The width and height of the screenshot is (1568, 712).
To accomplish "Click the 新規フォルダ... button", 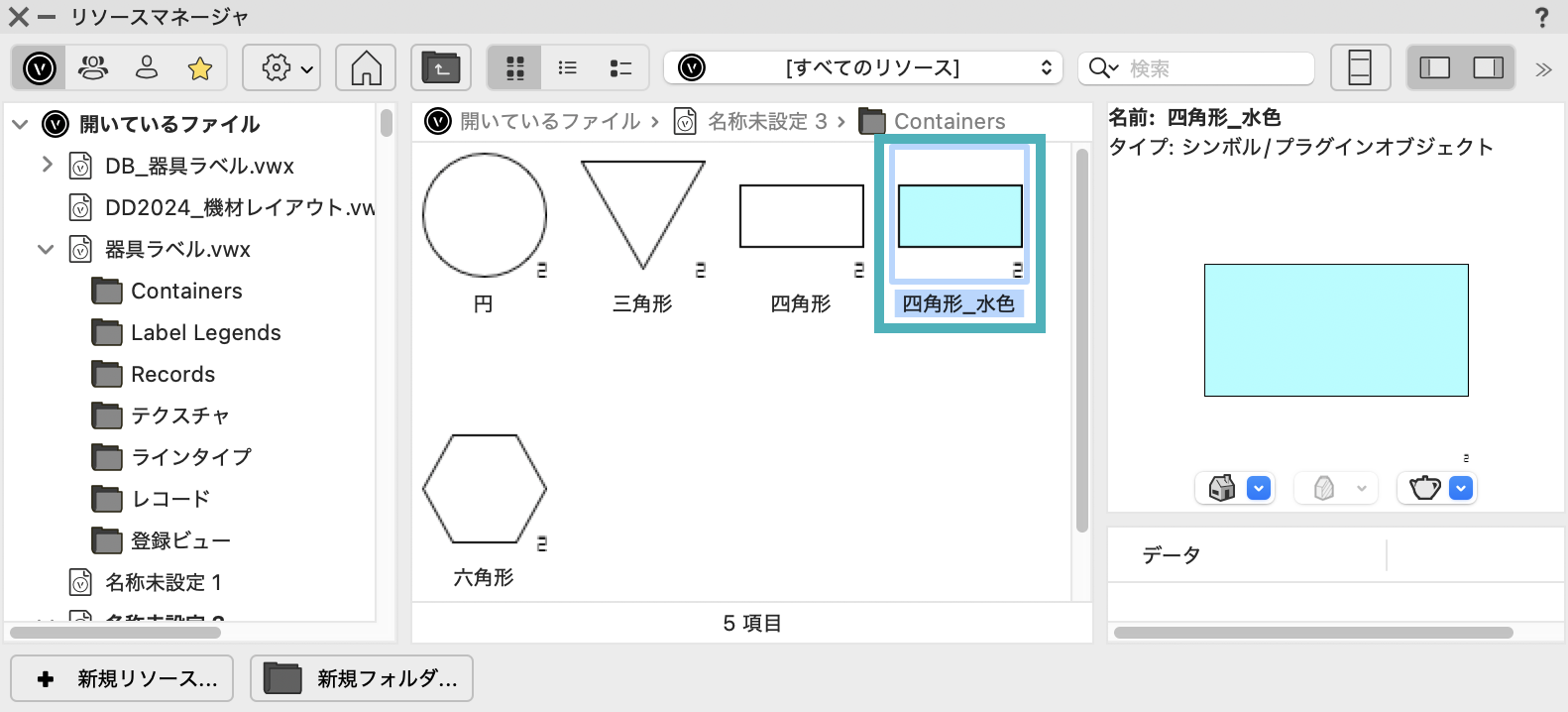I will click(x=362, y=678).
